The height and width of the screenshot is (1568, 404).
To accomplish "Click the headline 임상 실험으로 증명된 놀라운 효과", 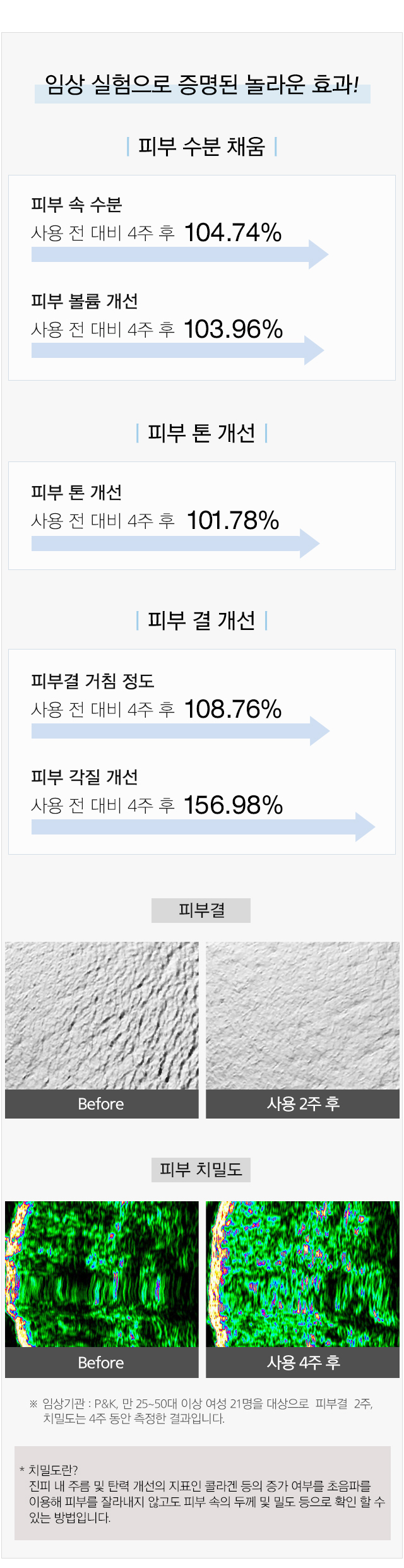I will (x=202, y=85).
